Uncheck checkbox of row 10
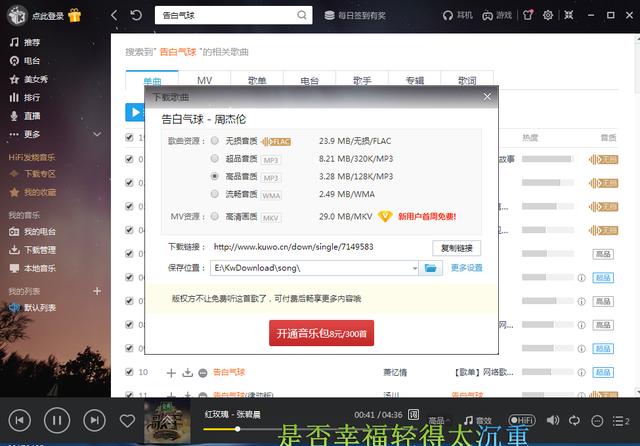Viewport: 640px width, 446px height. (x=129, y=372)
